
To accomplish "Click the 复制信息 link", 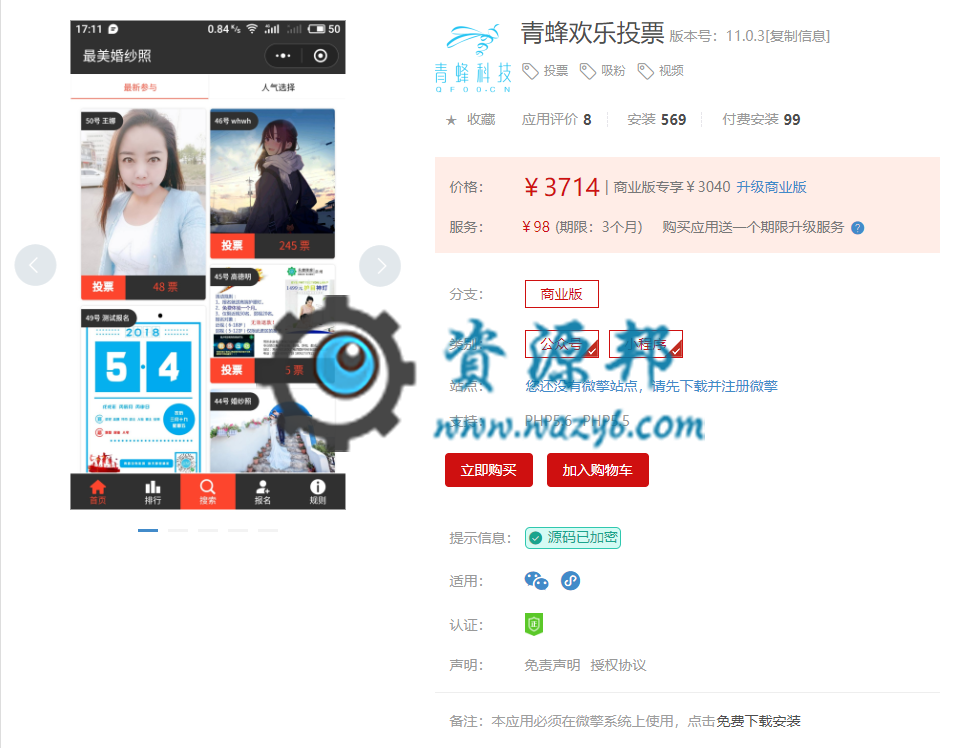I will pyautogui.click(x=797, y=36).
